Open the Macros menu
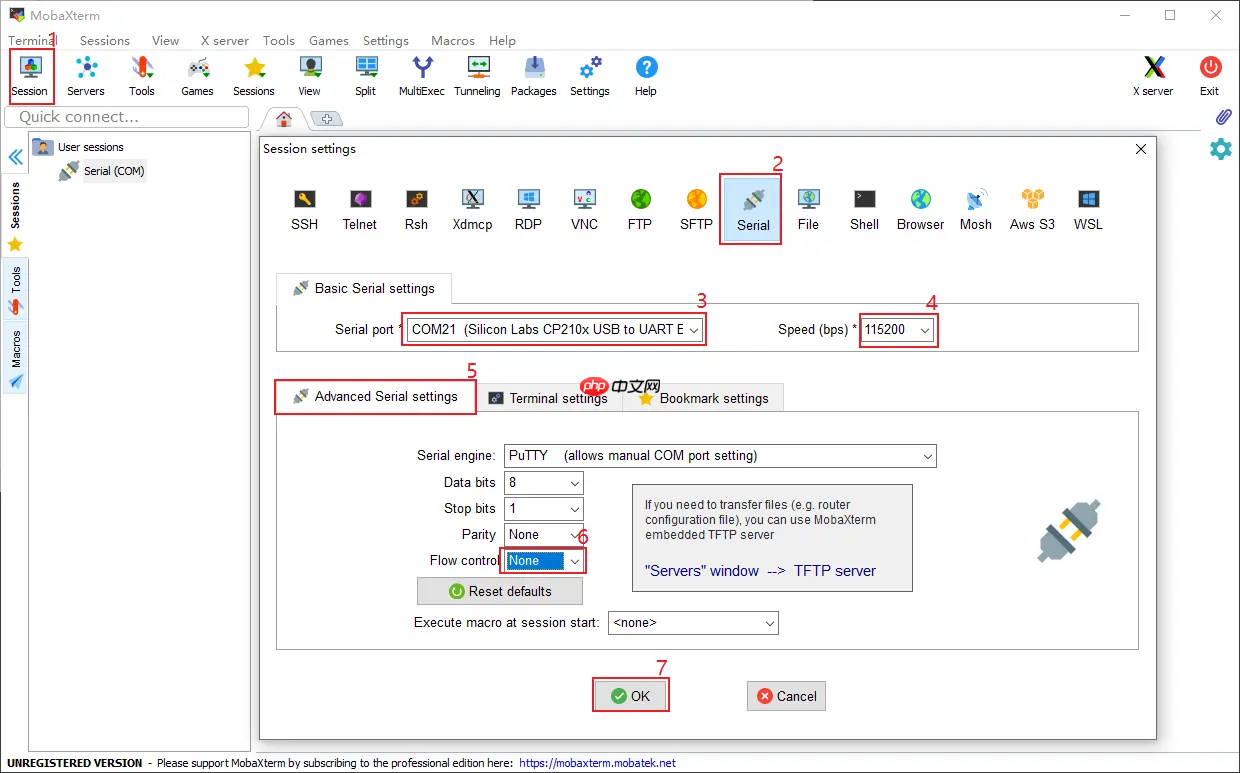 453,41
